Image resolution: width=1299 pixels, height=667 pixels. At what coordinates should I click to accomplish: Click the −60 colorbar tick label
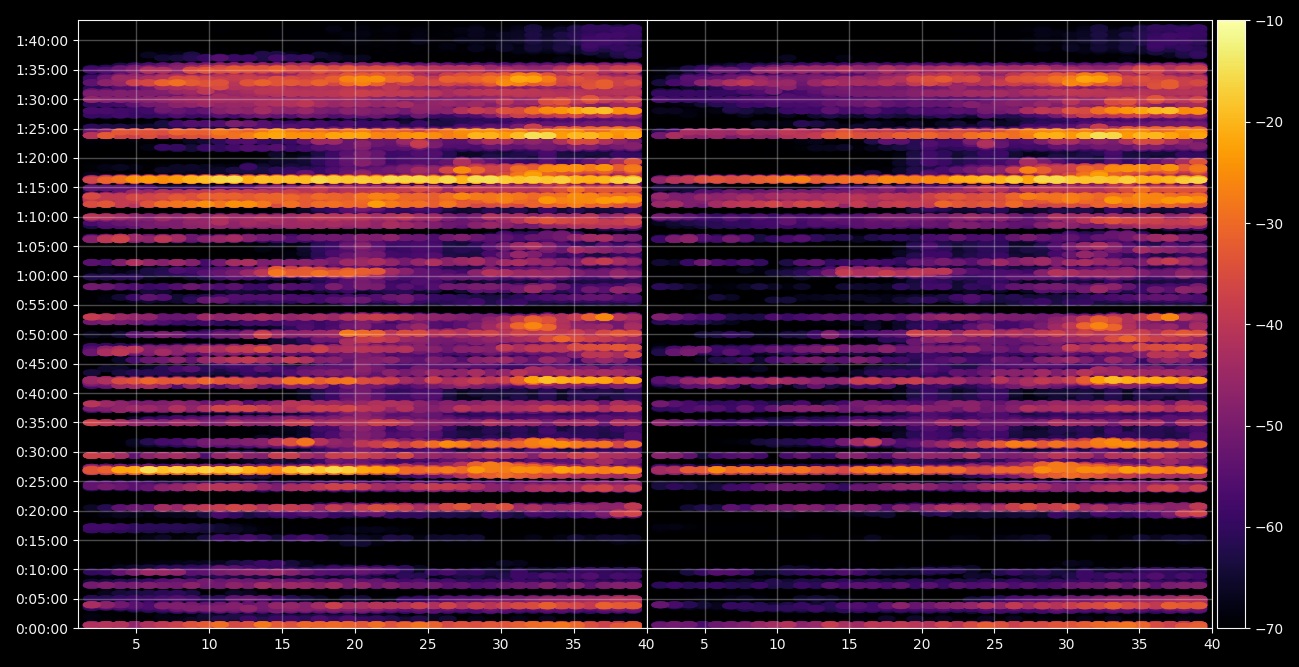pyautogui.click(x=1268, y=527)
